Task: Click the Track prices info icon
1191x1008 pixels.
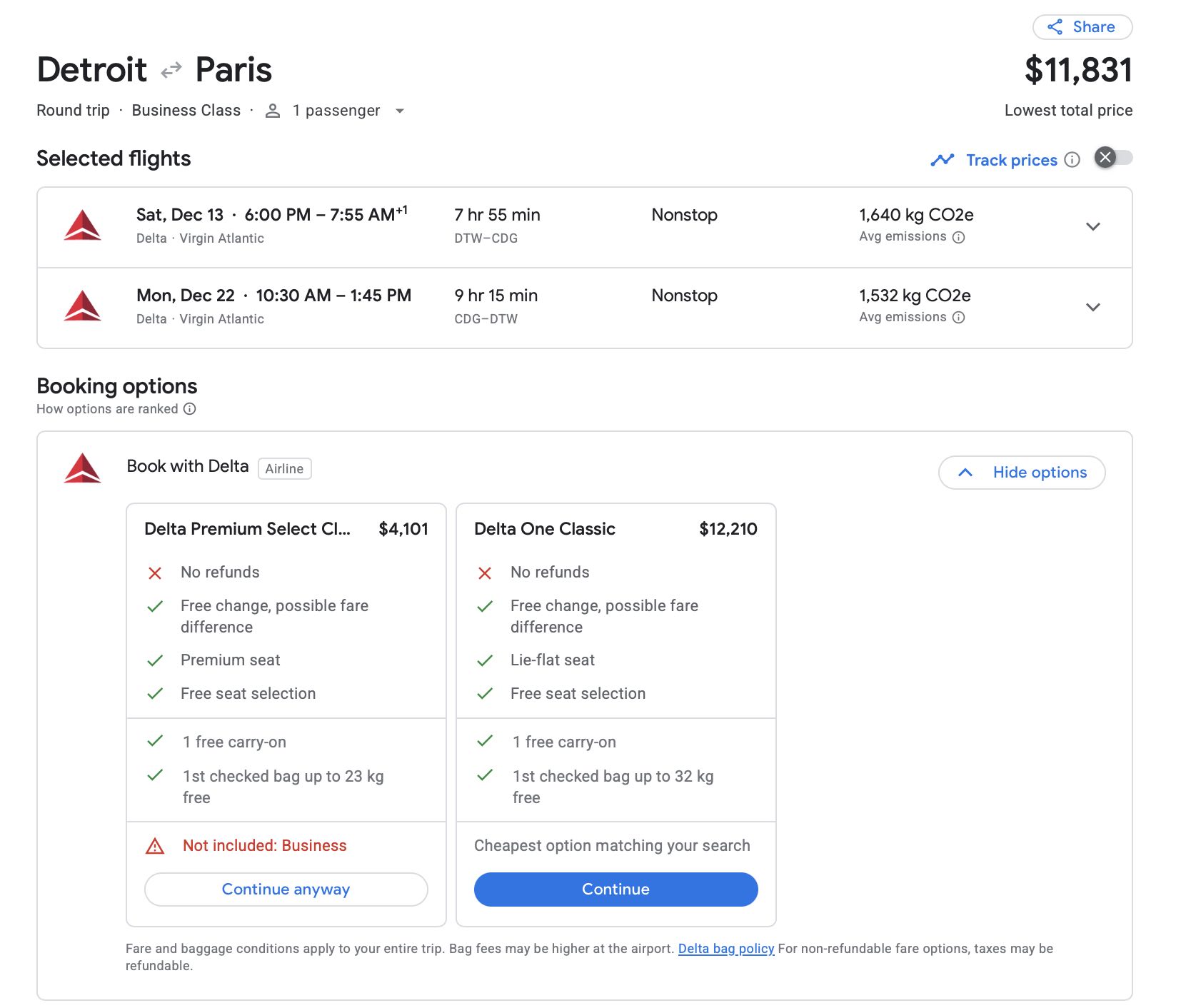Action: tap(1072, 160)
